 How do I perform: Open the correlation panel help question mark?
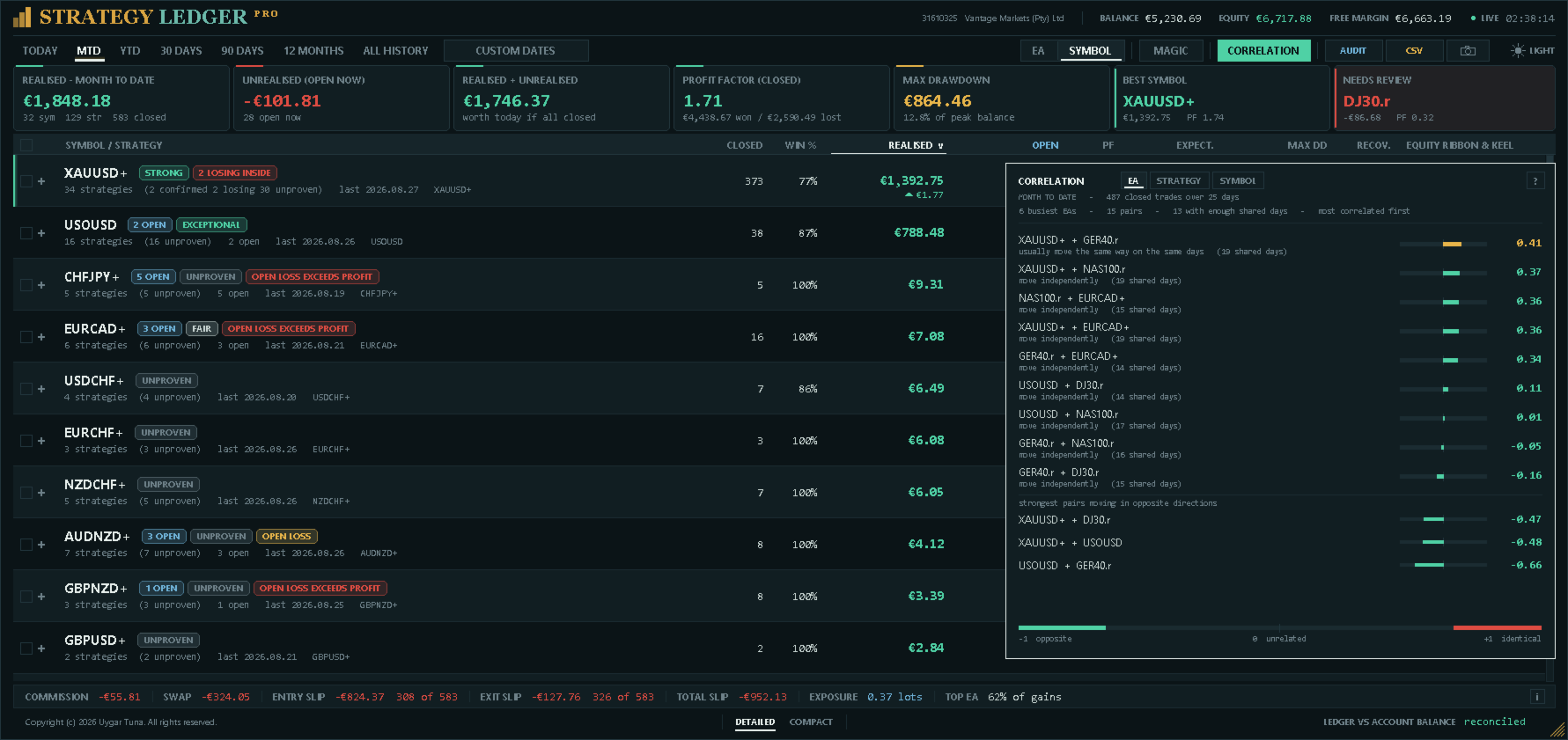tap(1535, 181)
